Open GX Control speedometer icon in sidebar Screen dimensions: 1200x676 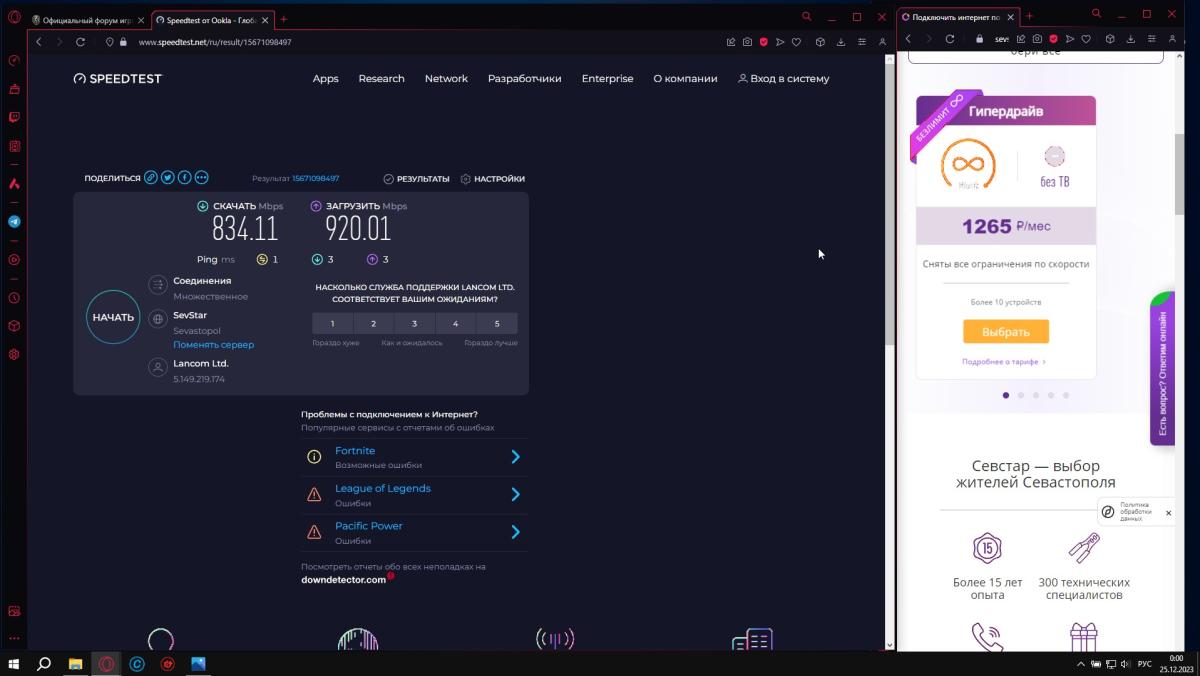(x=14, y=60)
